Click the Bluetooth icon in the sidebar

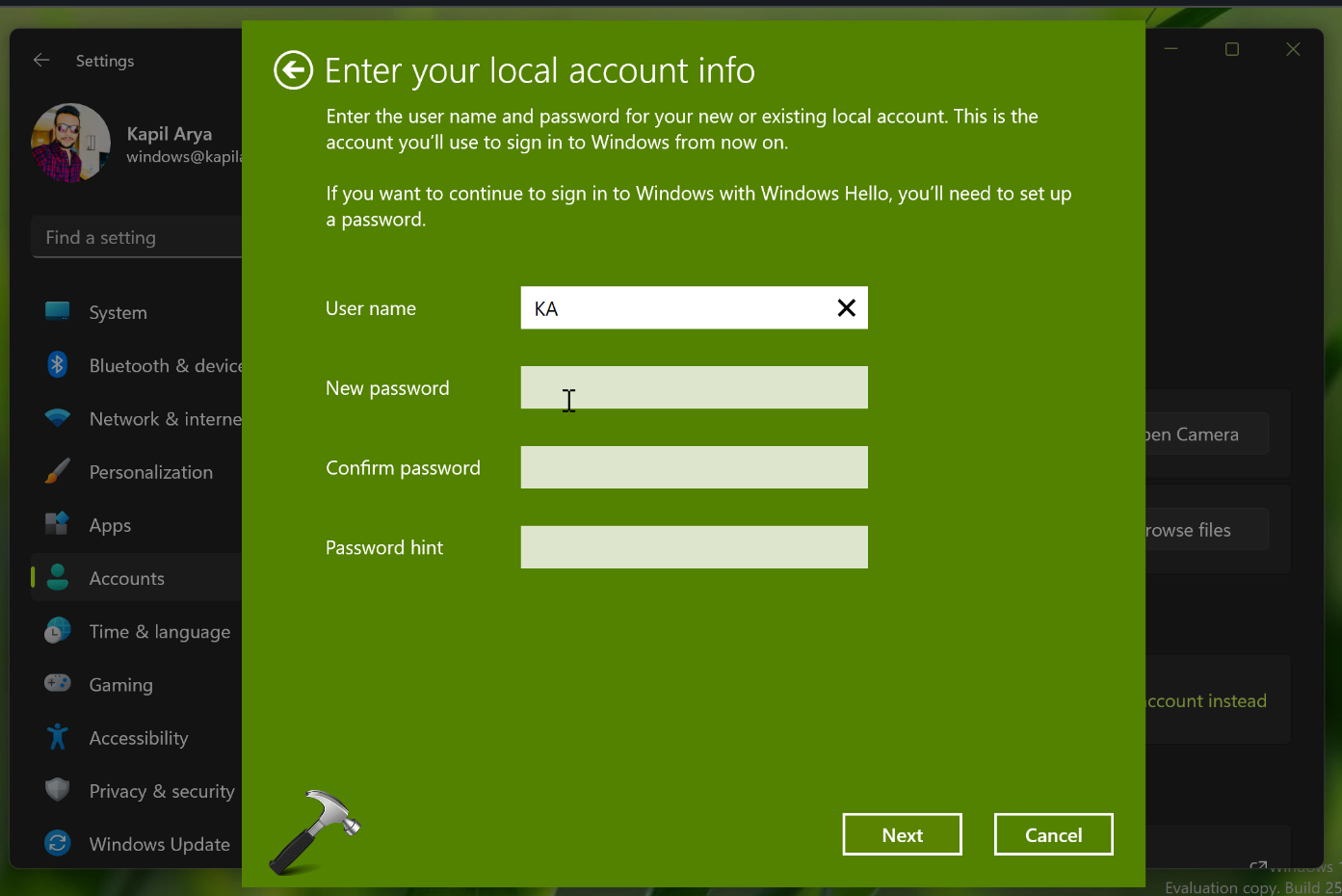(58, 365)
